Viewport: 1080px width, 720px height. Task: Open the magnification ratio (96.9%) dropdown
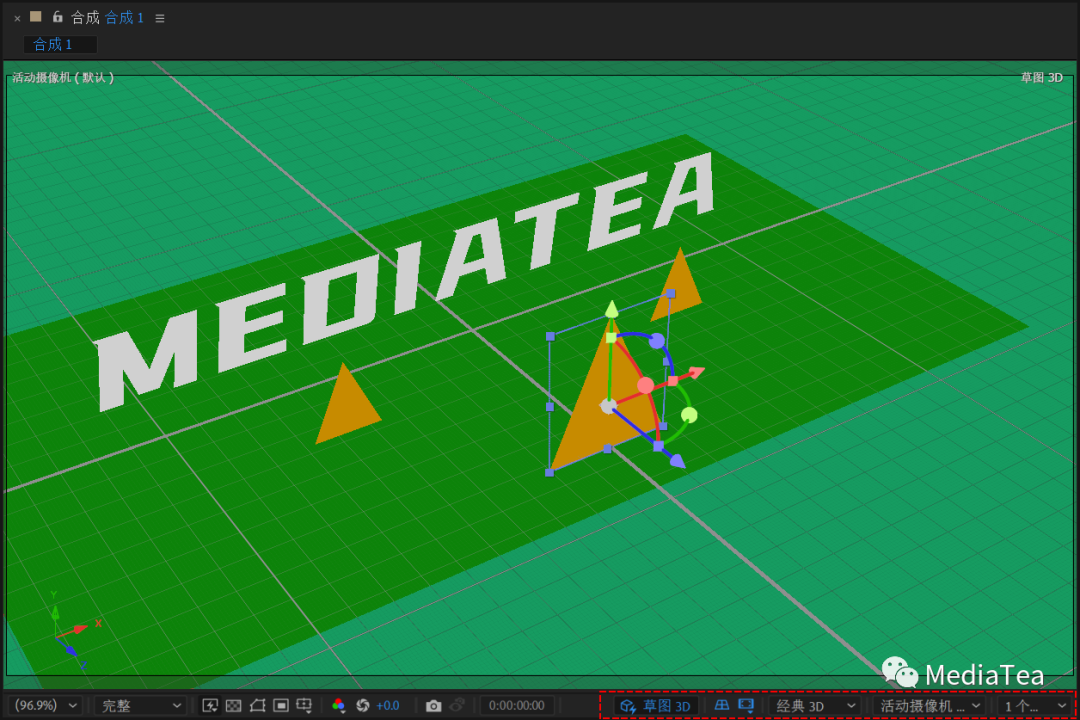tap(45, 706)
